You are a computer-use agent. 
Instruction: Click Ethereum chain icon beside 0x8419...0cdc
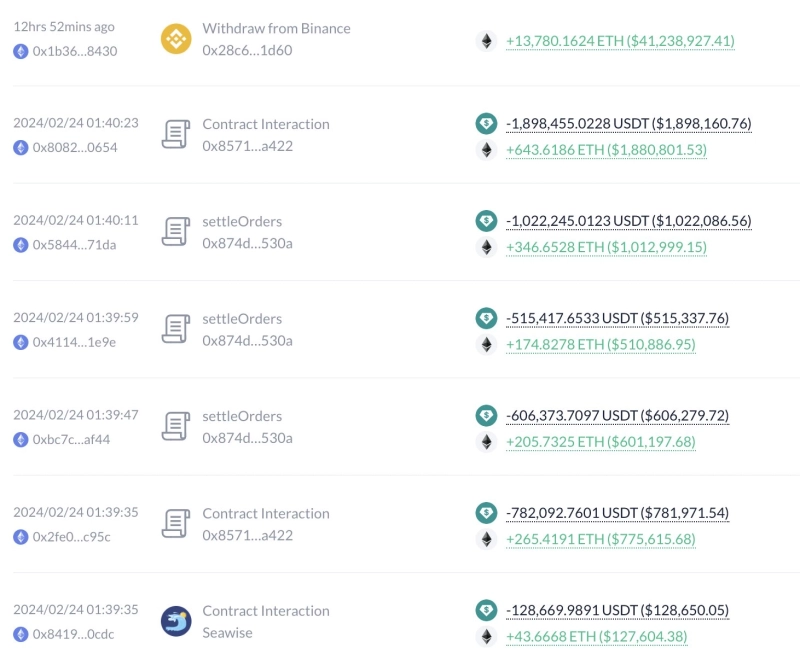(20, 634)
